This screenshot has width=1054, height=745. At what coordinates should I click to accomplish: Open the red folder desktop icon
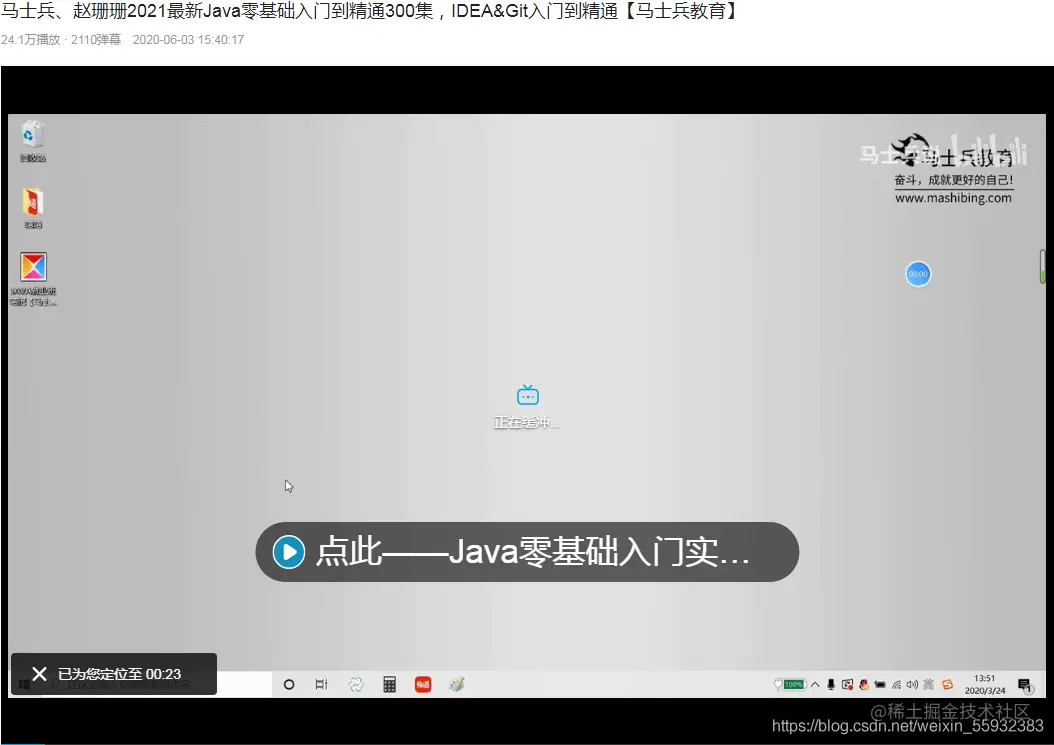click(x=32, y=208)
